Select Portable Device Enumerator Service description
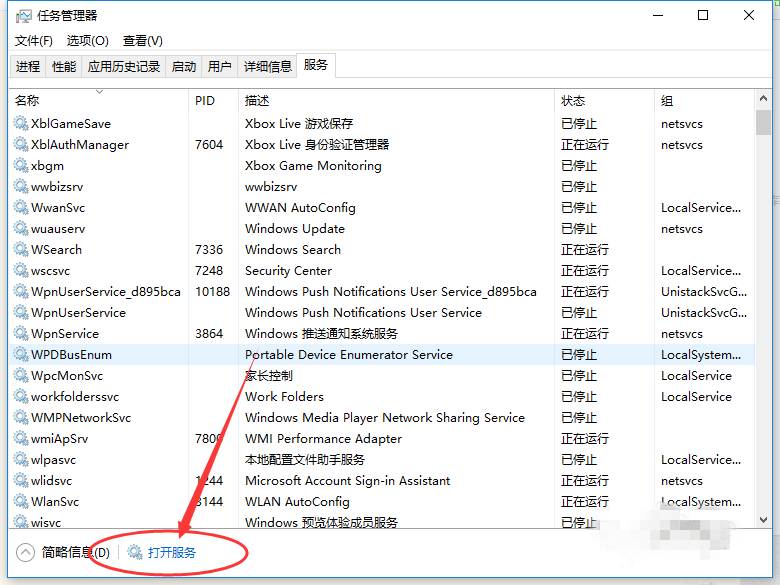780x585 pixels. click(349, 354)
